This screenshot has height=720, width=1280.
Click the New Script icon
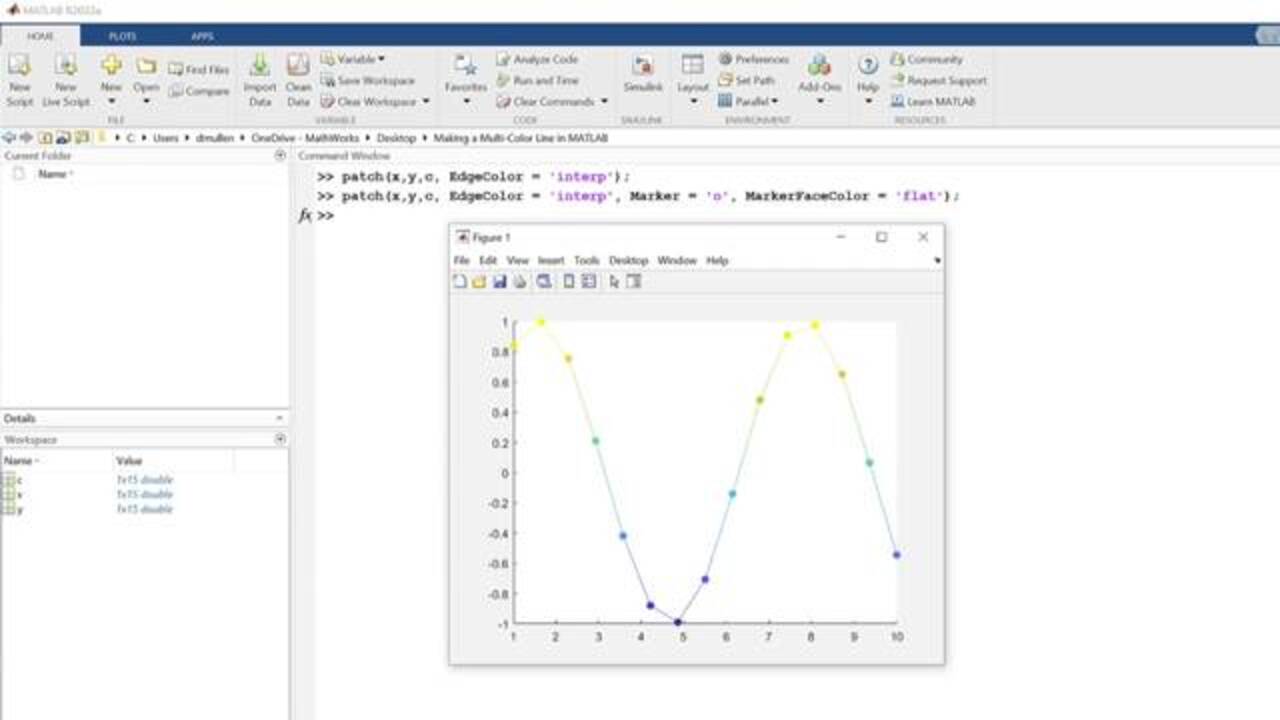pos(19,67)
